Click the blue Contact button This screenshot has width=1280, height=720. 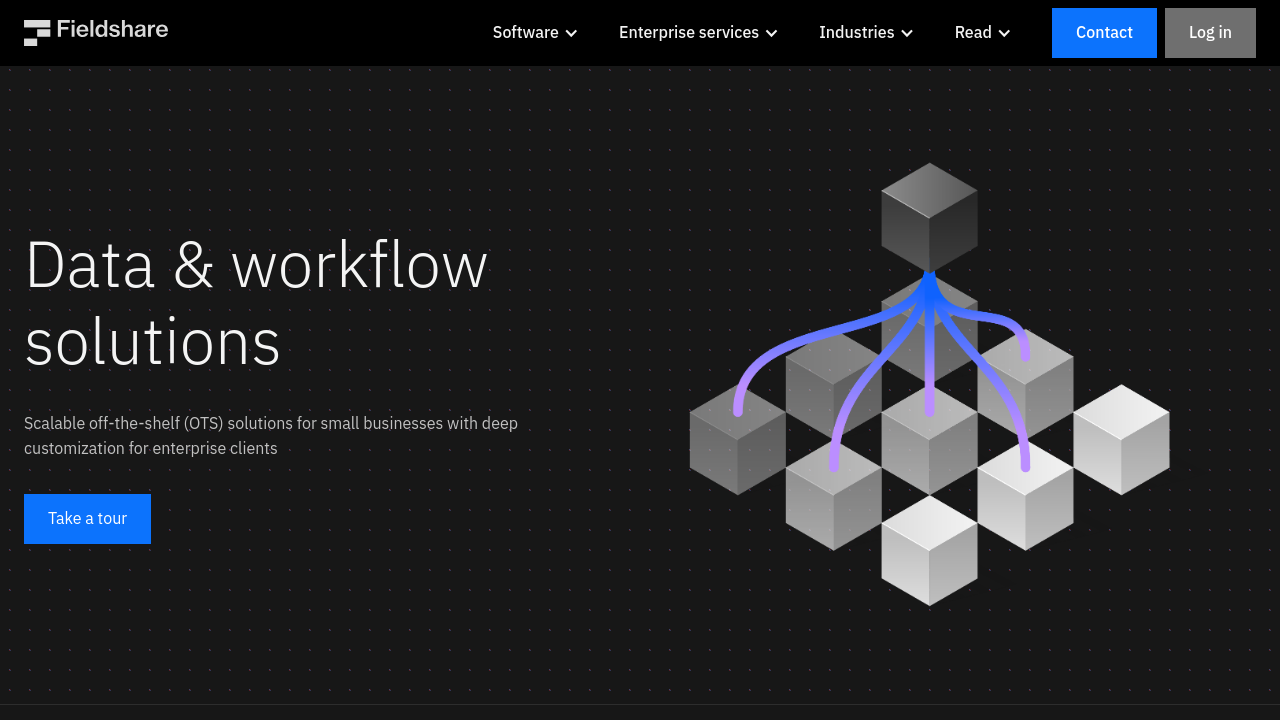(x=1104, y=33)
